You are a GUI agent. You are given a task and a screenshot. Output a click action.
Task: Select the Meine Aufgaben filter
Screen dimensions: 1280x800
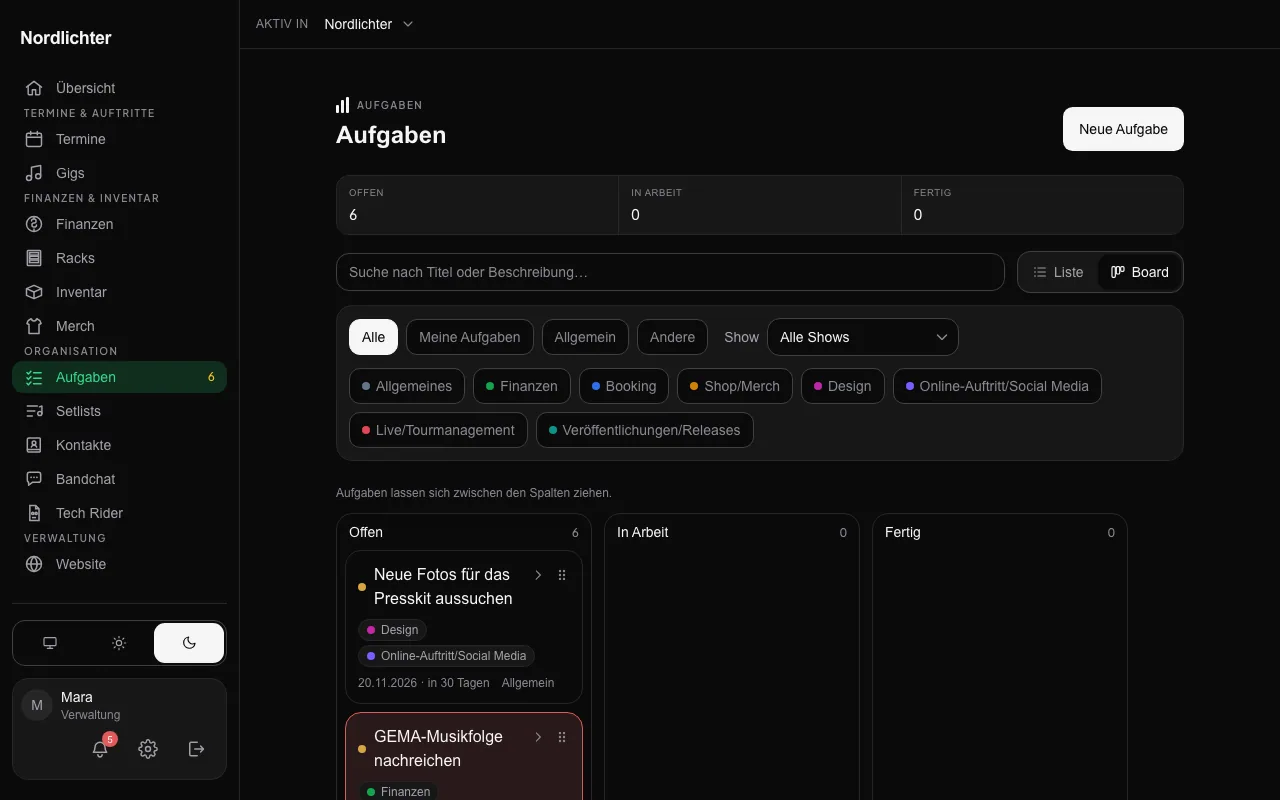tap(470, 337)
